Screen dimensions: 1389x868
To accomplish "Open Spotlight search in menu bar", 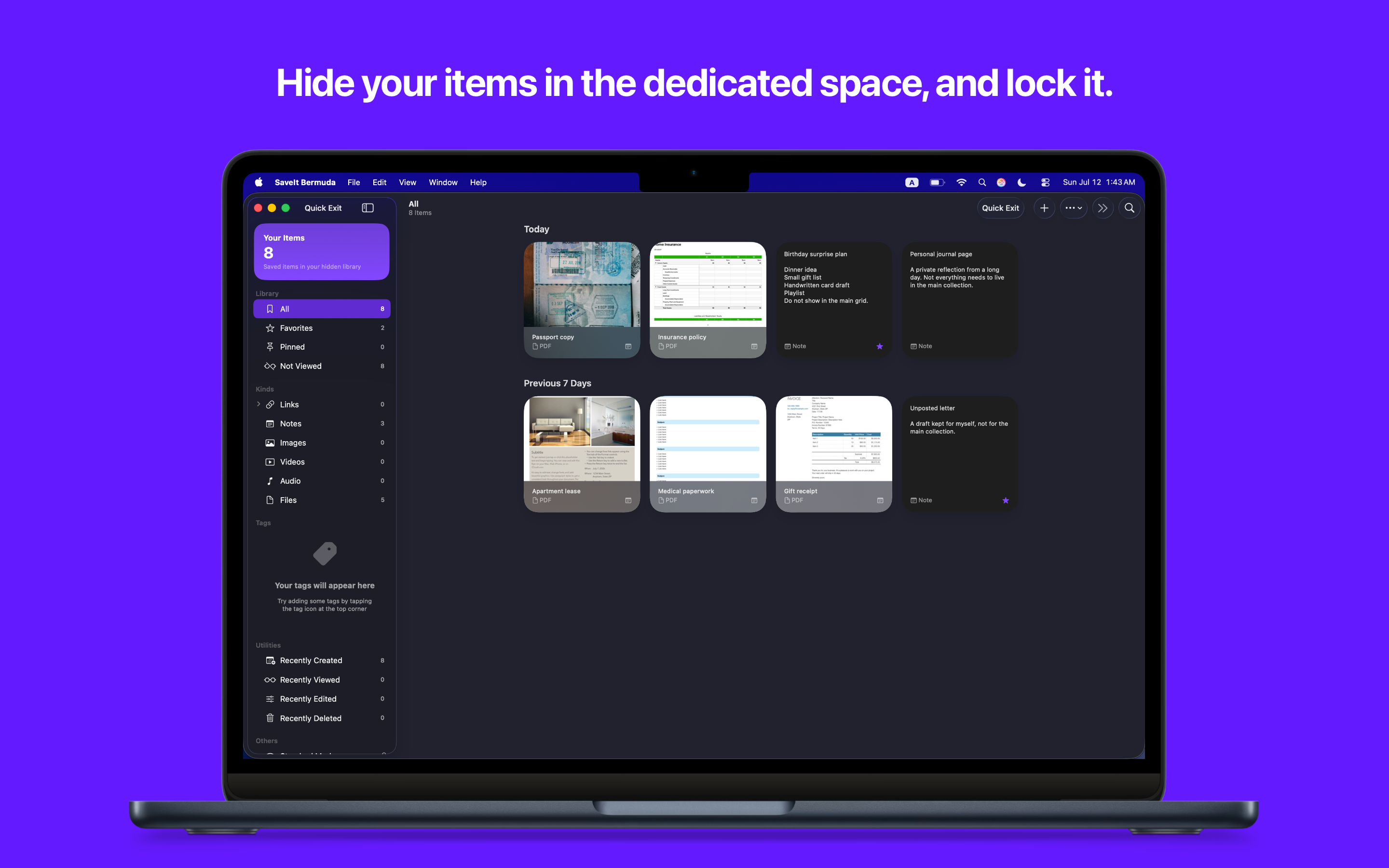I will click(982, 182).
